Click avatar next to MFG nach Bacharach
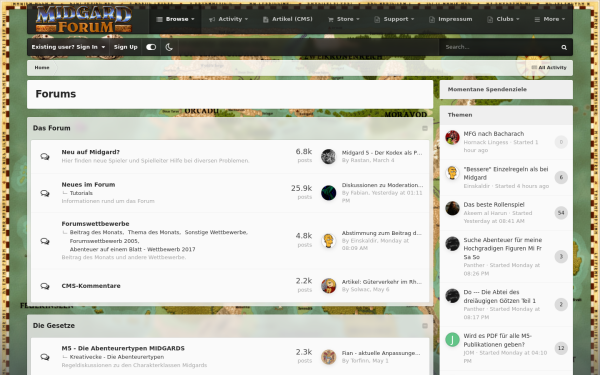 [x=452, y=137]
